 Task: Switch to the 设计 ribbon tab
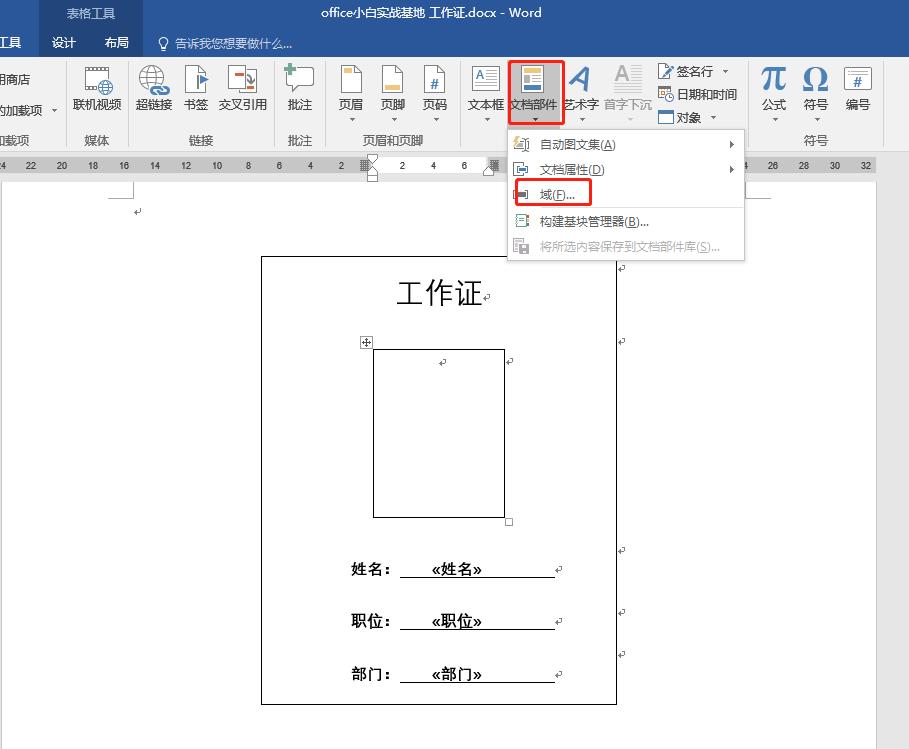click(64, 42)
